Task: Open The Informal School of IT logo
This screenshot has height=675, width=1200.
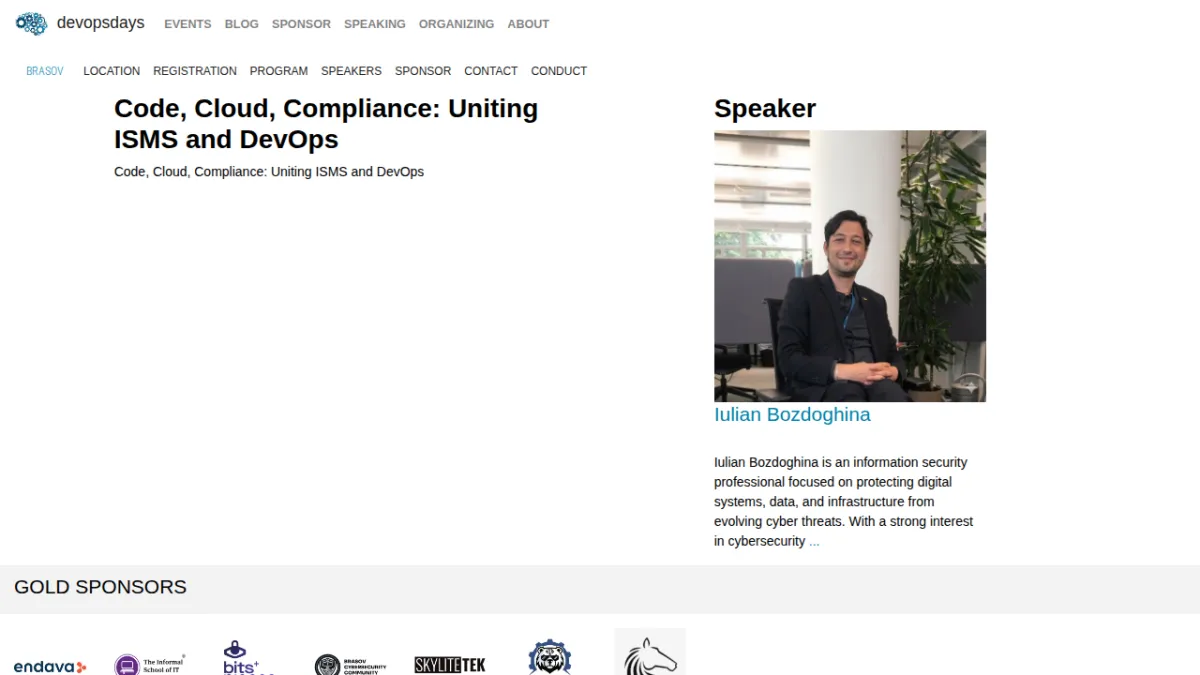Action: coord(149,664)
